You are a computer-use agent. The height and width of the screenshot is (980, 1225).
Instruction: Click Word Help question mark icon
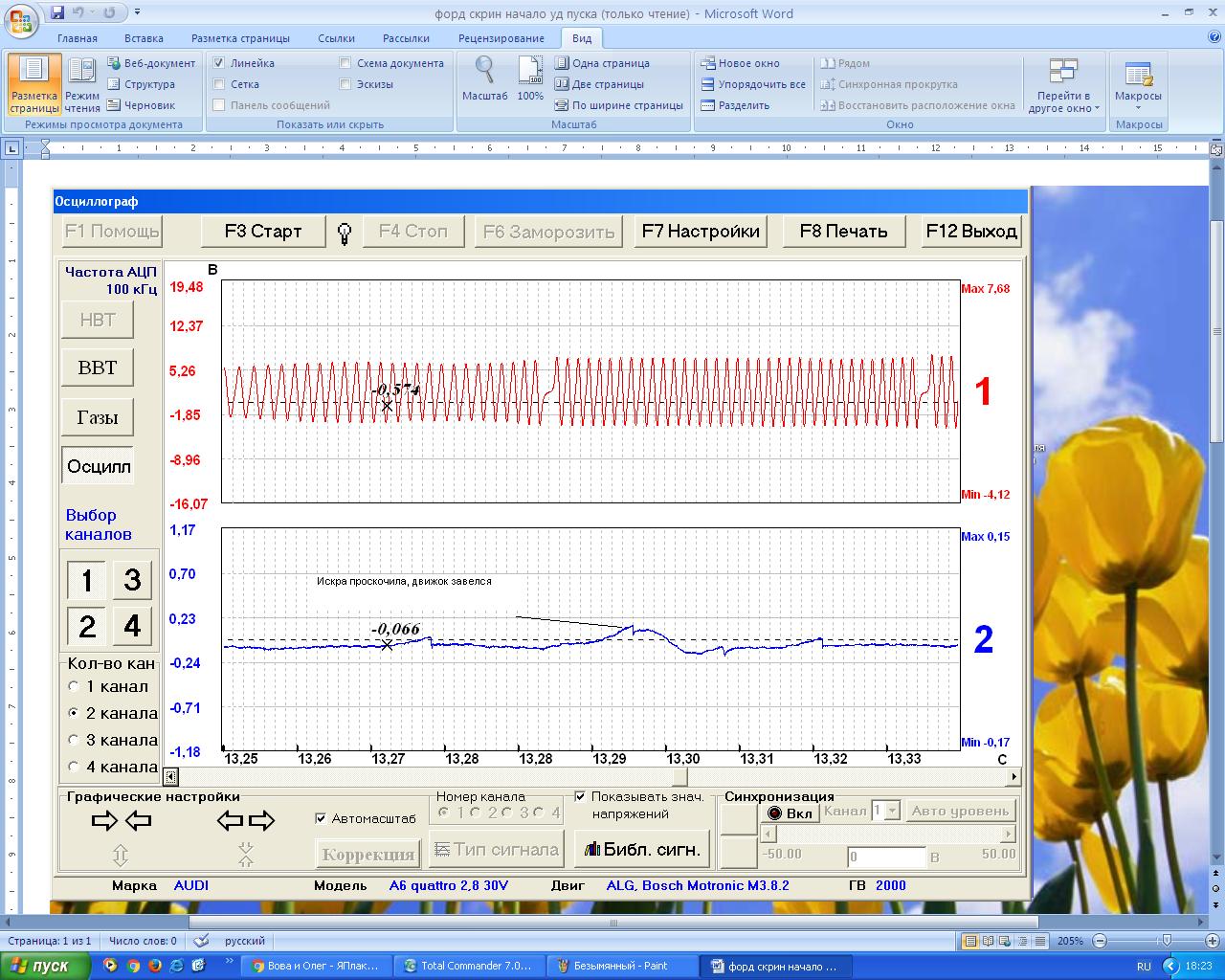[x=1213, y=38]
